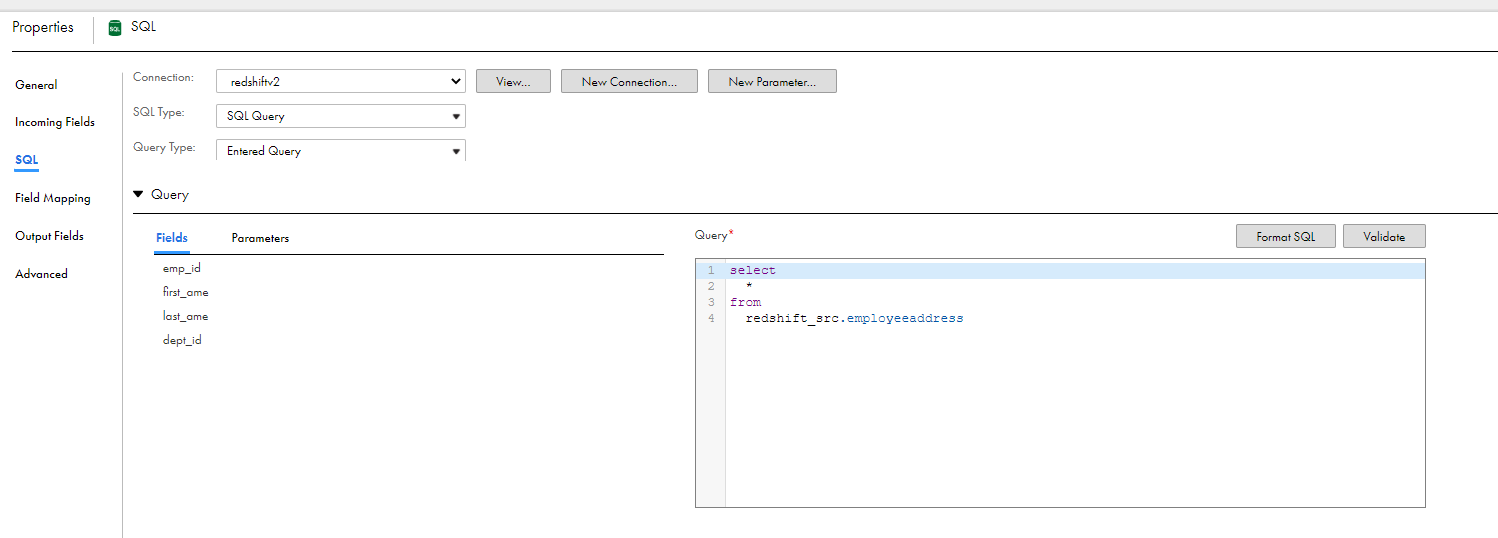Open the SQL Type dropdown
The height and width of the screenshot is (538, 1498).
click(341, 116)
